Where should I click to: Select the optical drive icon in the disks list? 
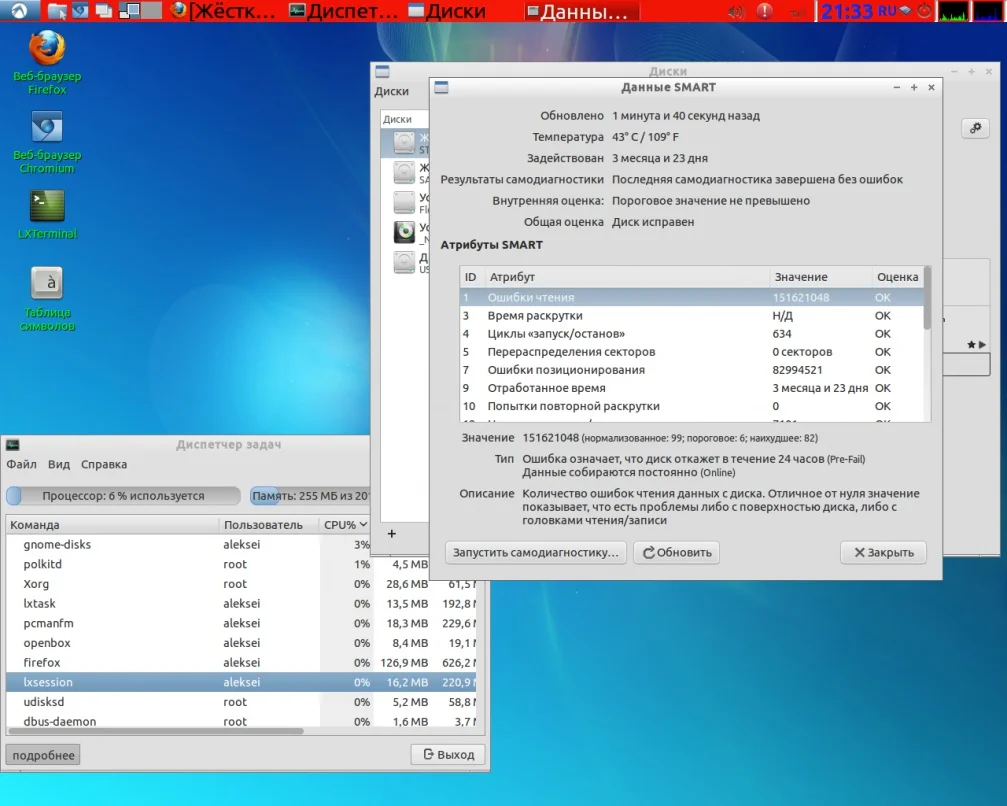click(404, 232)
